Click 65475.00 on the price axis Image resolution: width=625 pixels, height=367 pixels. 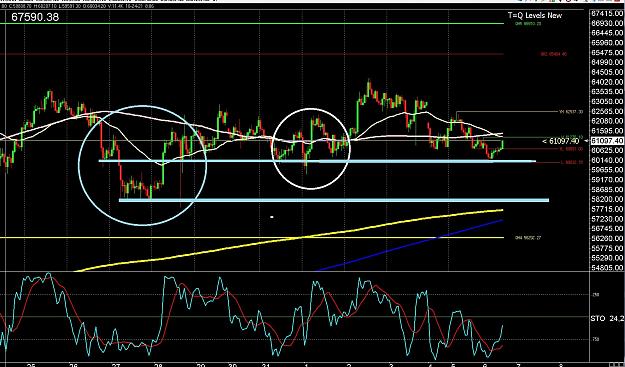607,53
